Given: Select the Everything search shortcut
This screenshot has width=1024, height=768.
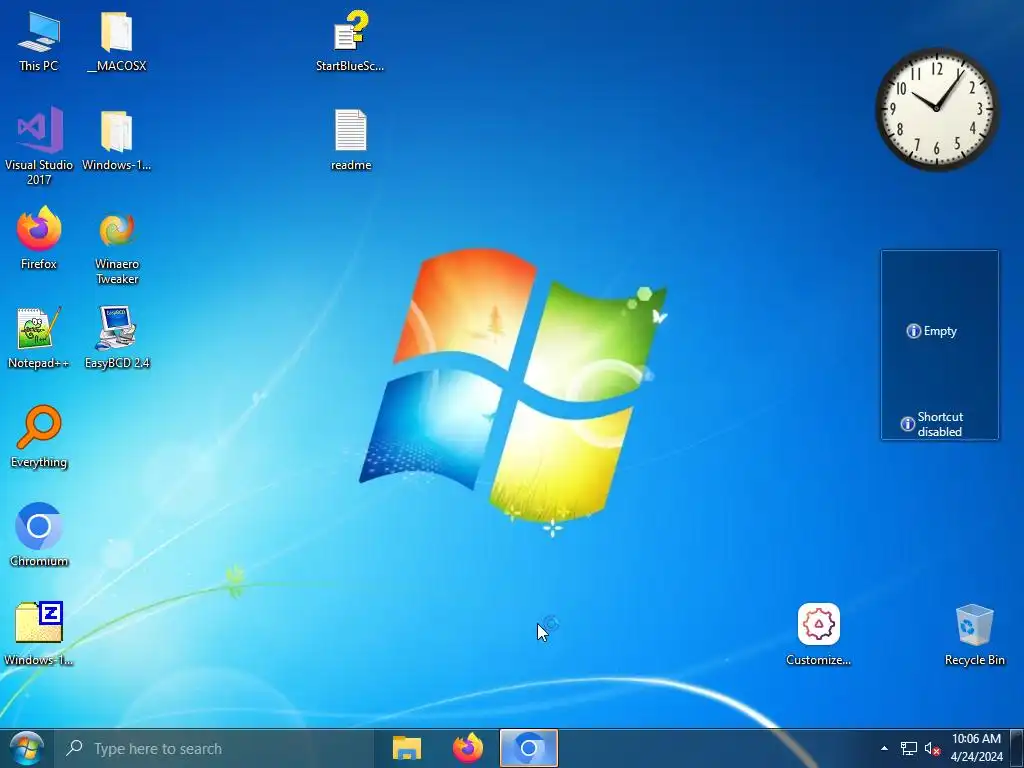Looking at the screenshot, I should click(39, 437).
